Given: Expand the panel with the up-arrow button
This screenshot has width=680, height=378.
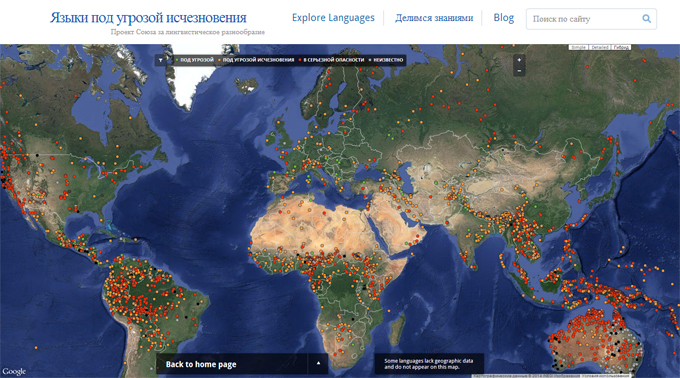Looking at the screenshot, I should [318, 363].
